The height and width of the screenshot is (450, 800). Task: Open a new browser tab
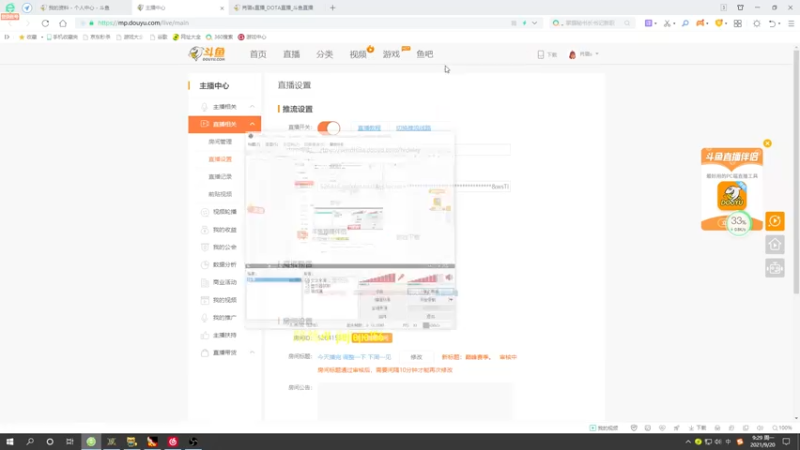[x=333, y=8]
